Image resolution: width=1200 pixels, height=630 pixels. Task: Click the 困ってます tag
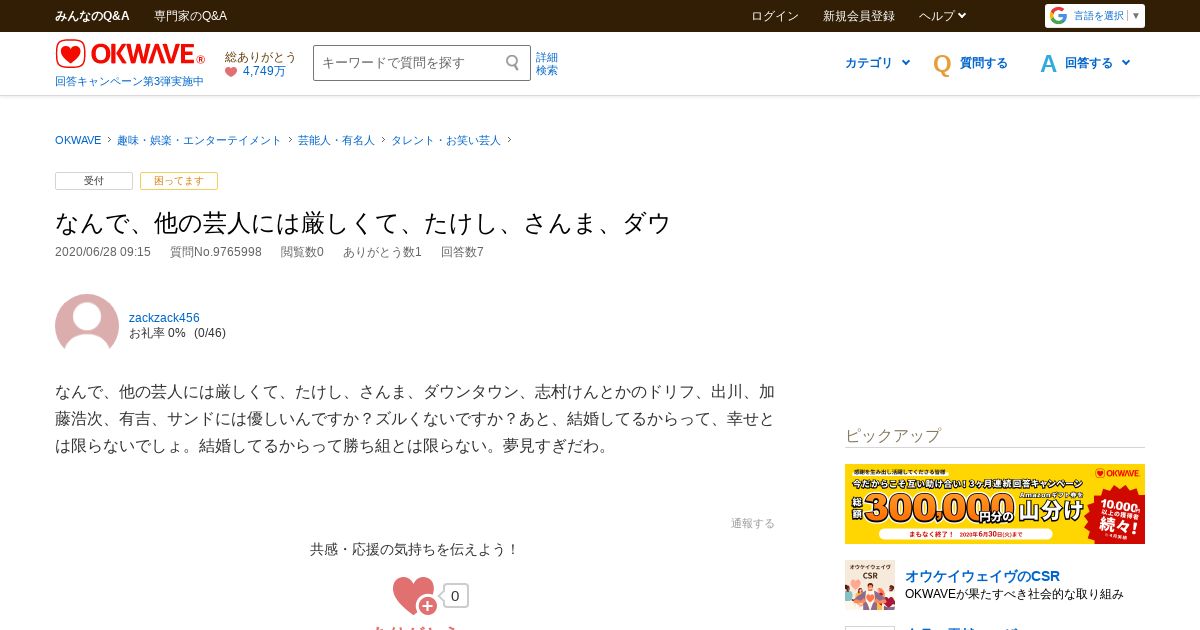click(179, 181)
